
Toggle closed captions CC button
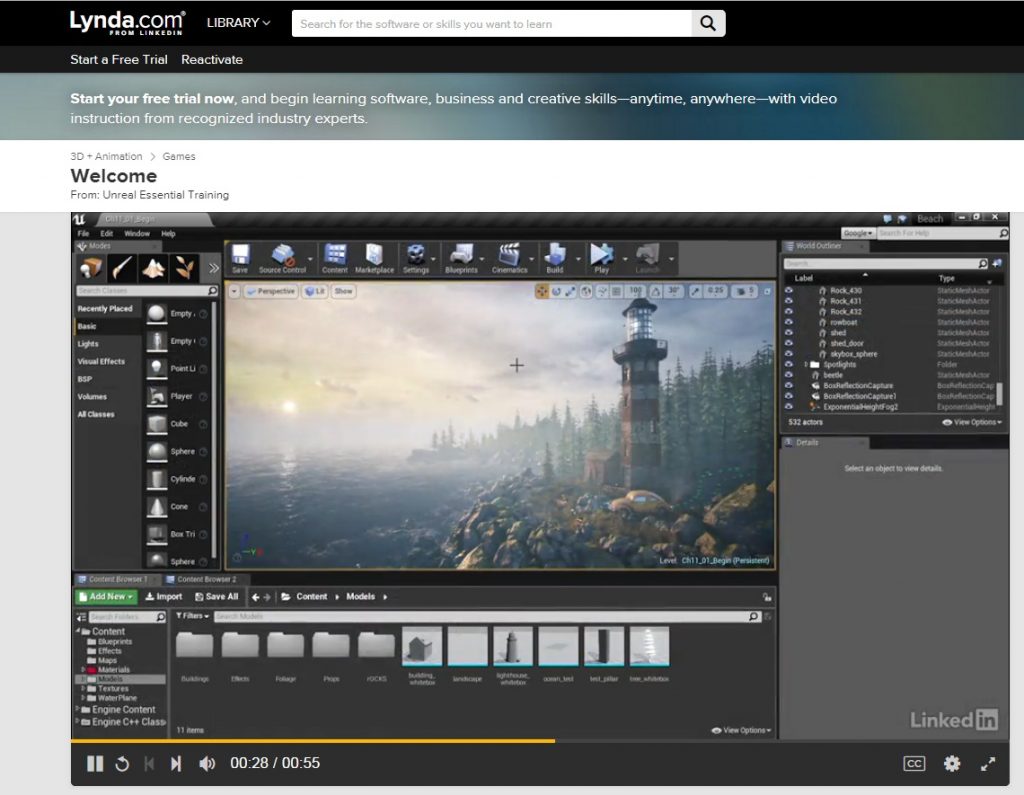coord(914,764)
